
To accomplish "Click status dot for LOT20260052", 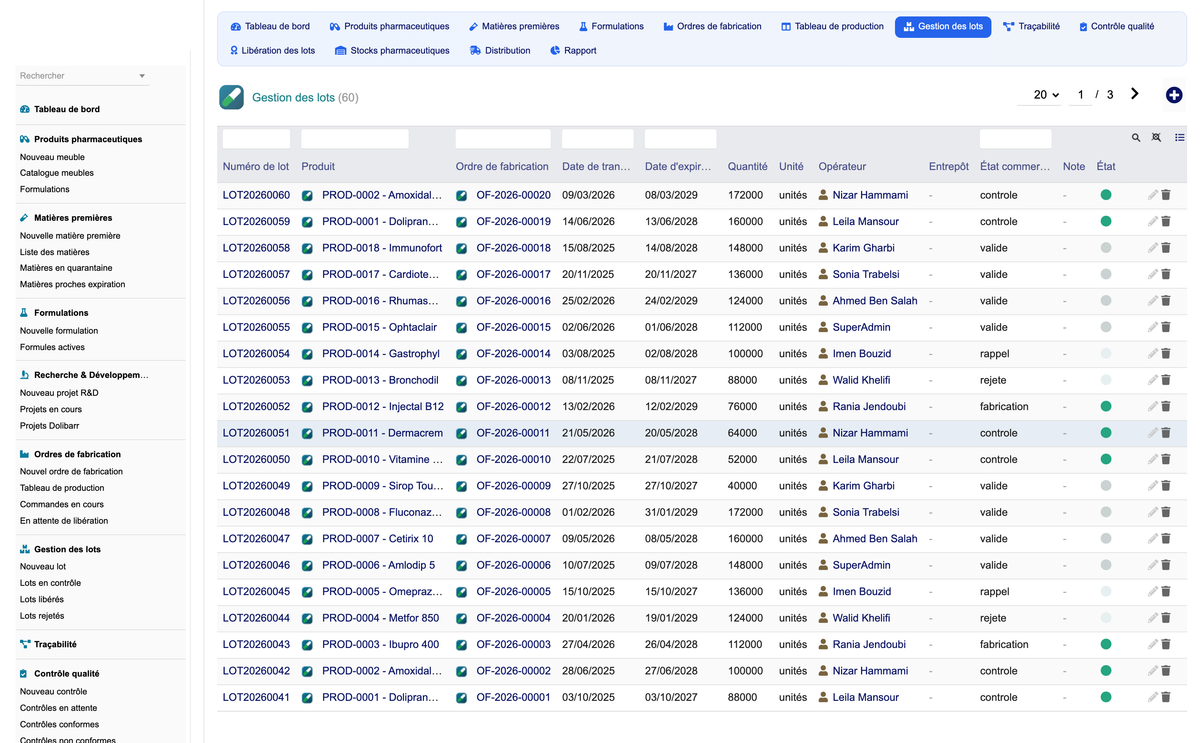I will pos(1106,407).
